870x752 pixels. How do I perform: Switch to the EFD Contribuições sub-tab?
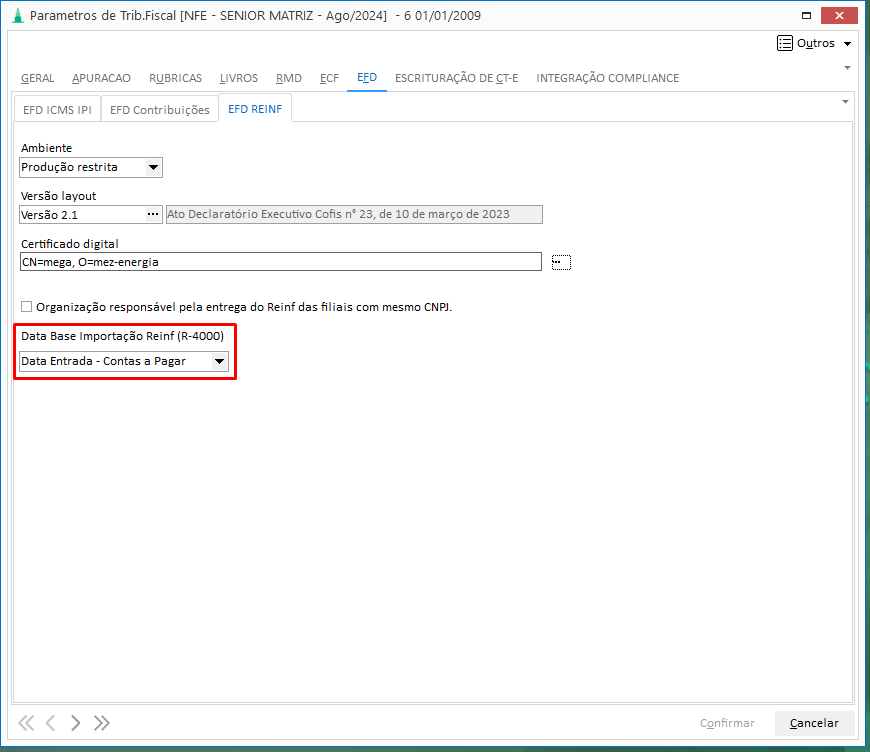160,109
